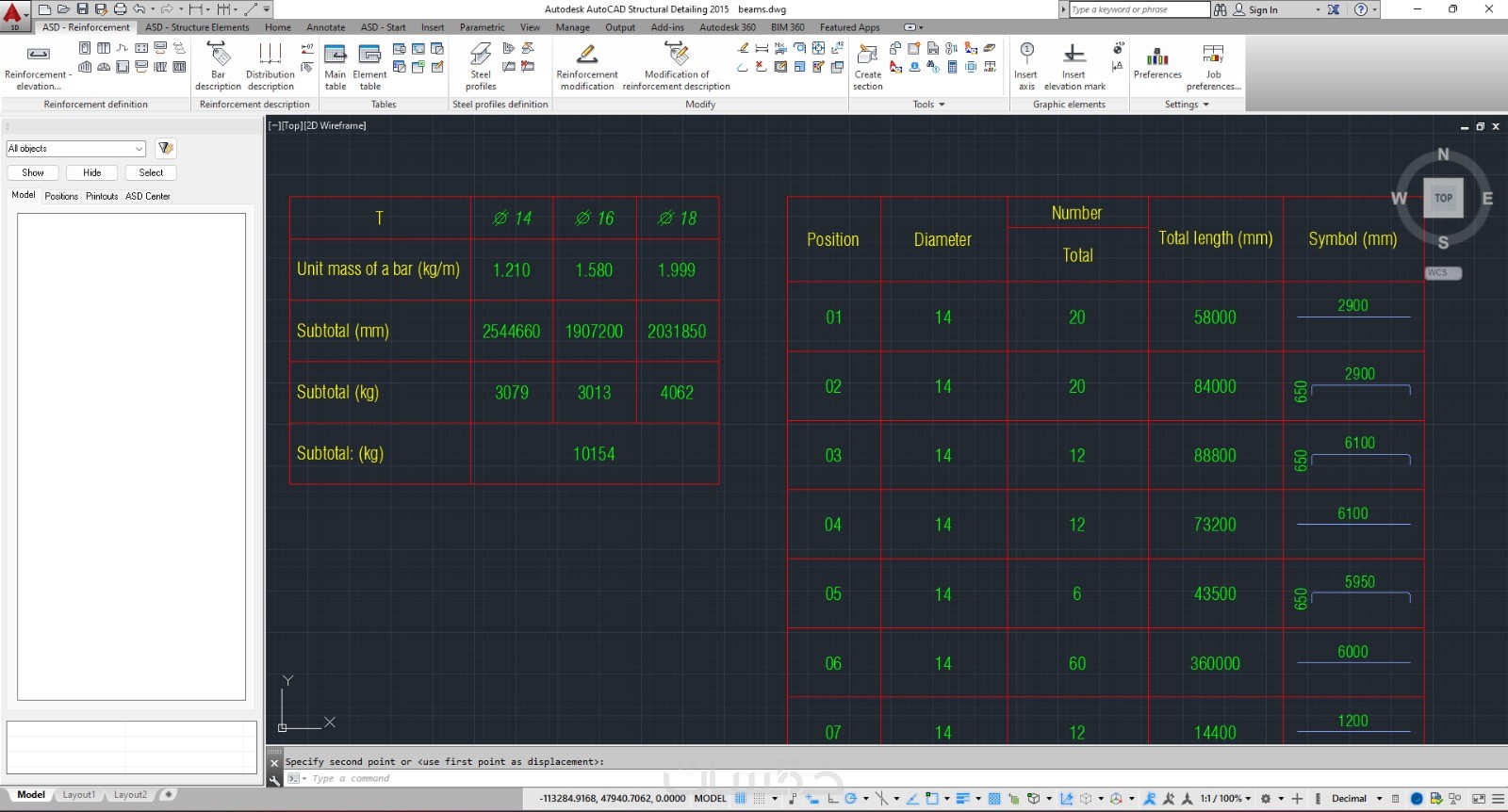Click the Total length value 360000

pos(1215,664)
